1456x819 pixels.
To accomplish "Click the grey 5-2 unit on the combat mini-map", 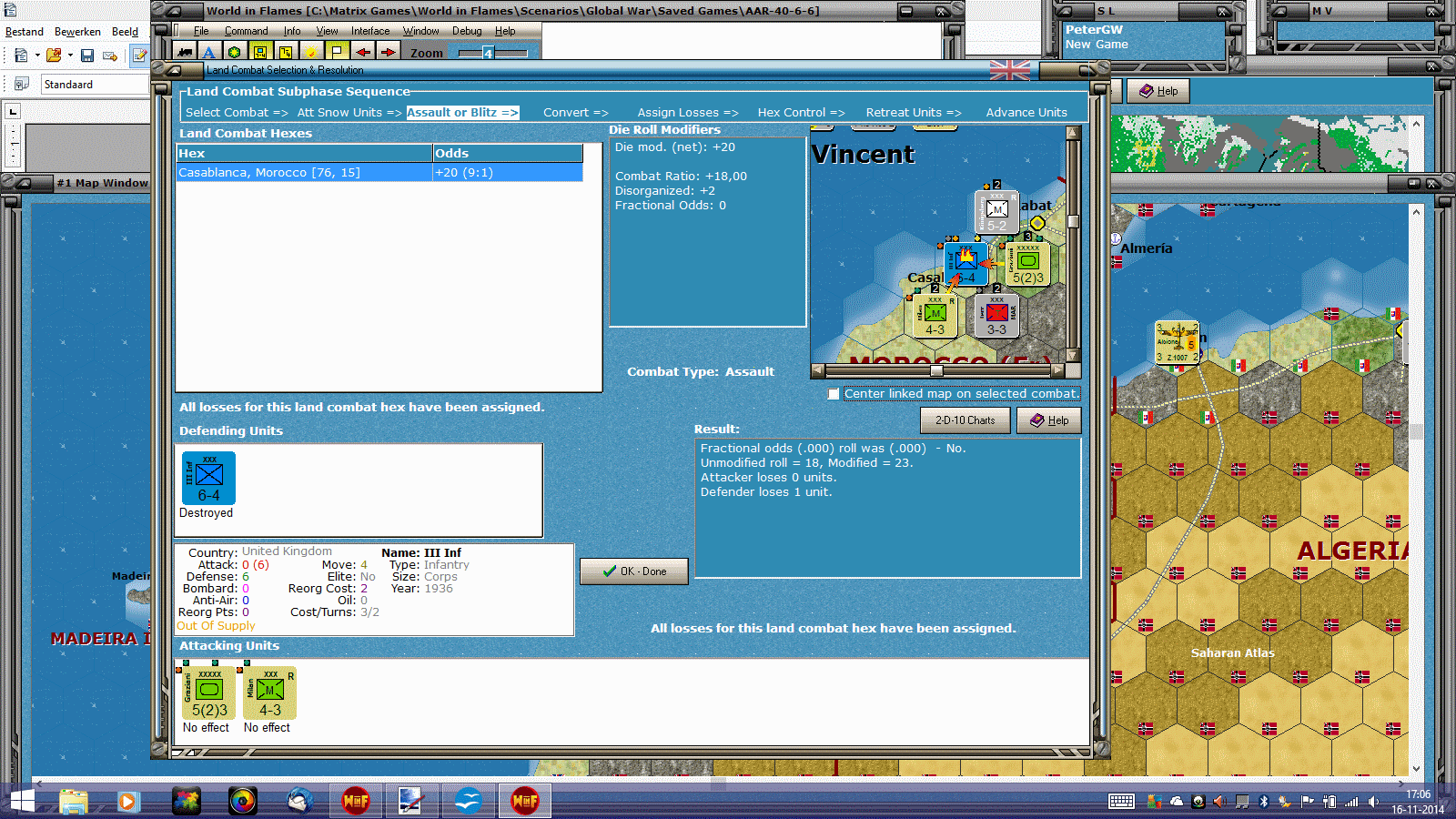I will (x=996, y=211).
